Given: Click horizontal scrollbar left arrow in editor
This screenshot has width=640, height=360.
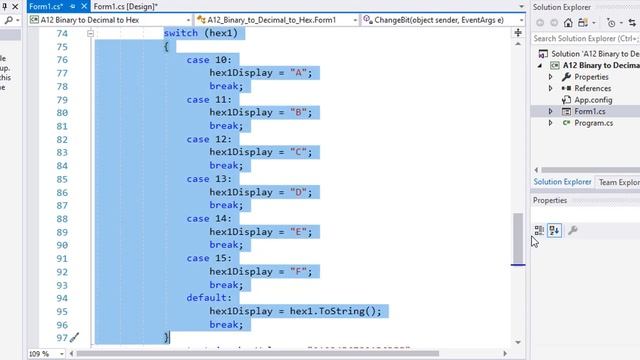Looking at the screenshot, I should (72, 353).
